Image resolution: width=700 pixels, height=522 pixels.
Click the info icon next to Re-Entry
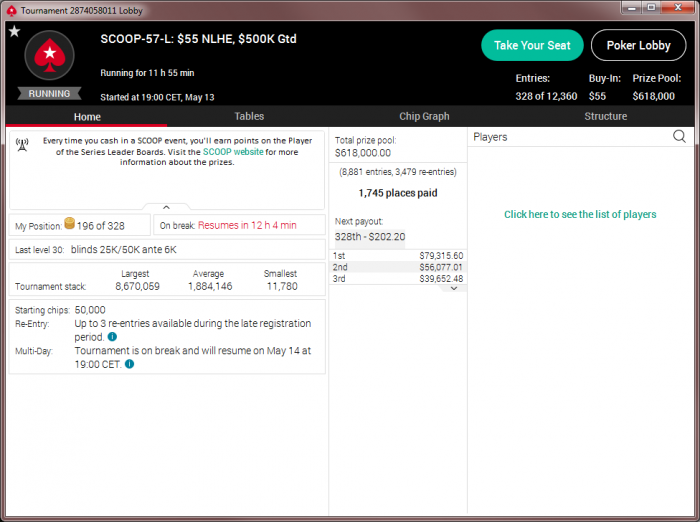112,337
